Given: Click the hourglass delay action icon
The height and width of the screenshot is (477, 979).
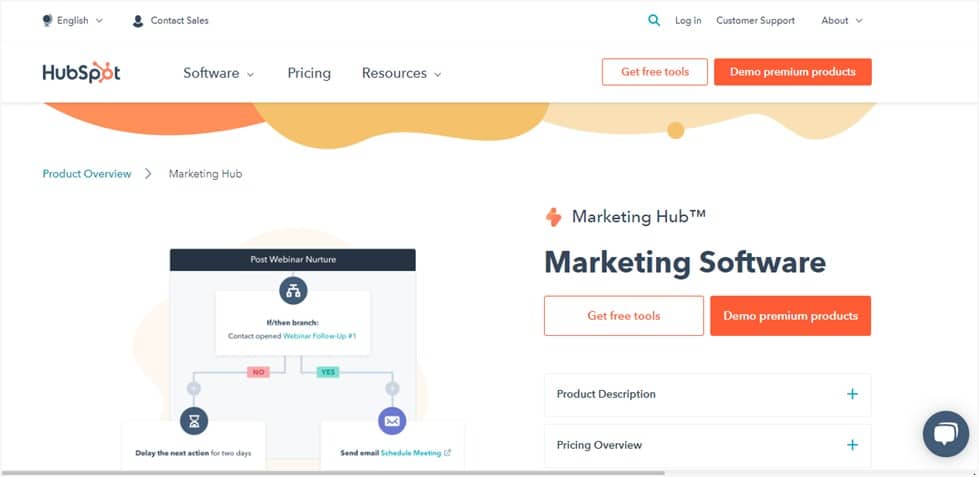Looking at the screenshot, I should point(193,421).
